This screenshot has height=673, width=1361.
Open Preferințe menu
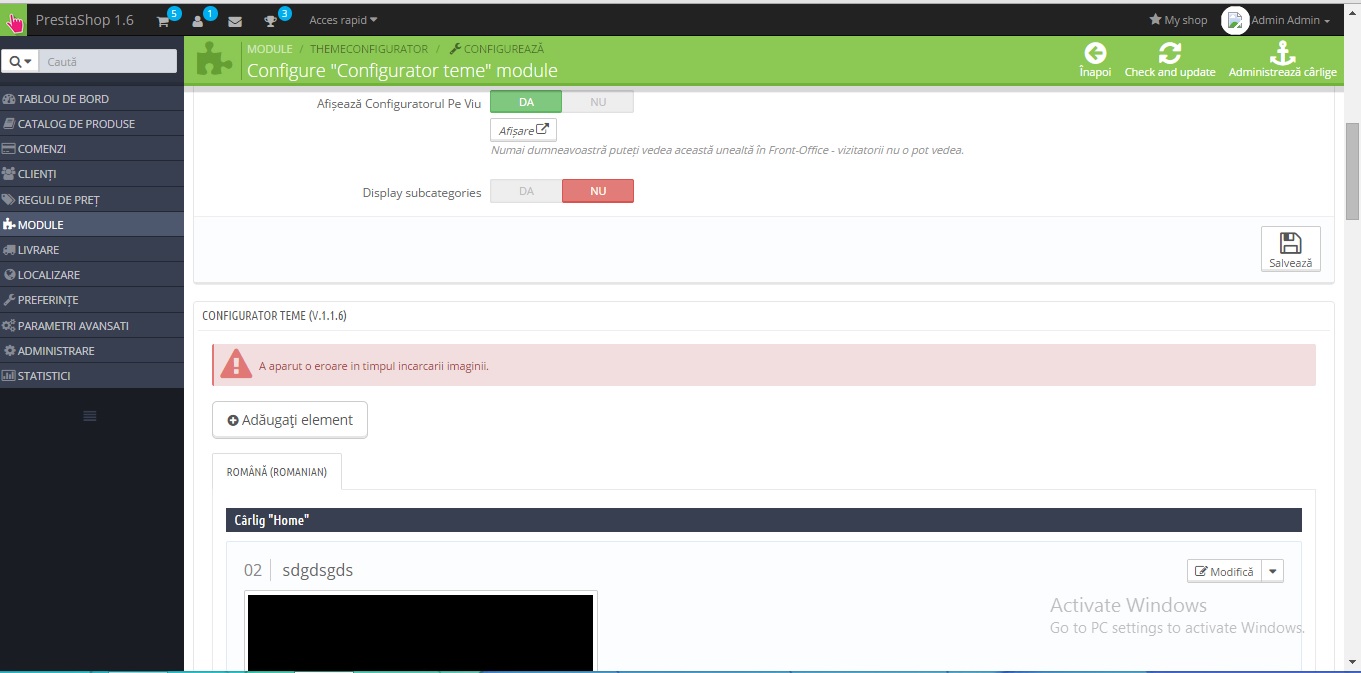(91, 300)
